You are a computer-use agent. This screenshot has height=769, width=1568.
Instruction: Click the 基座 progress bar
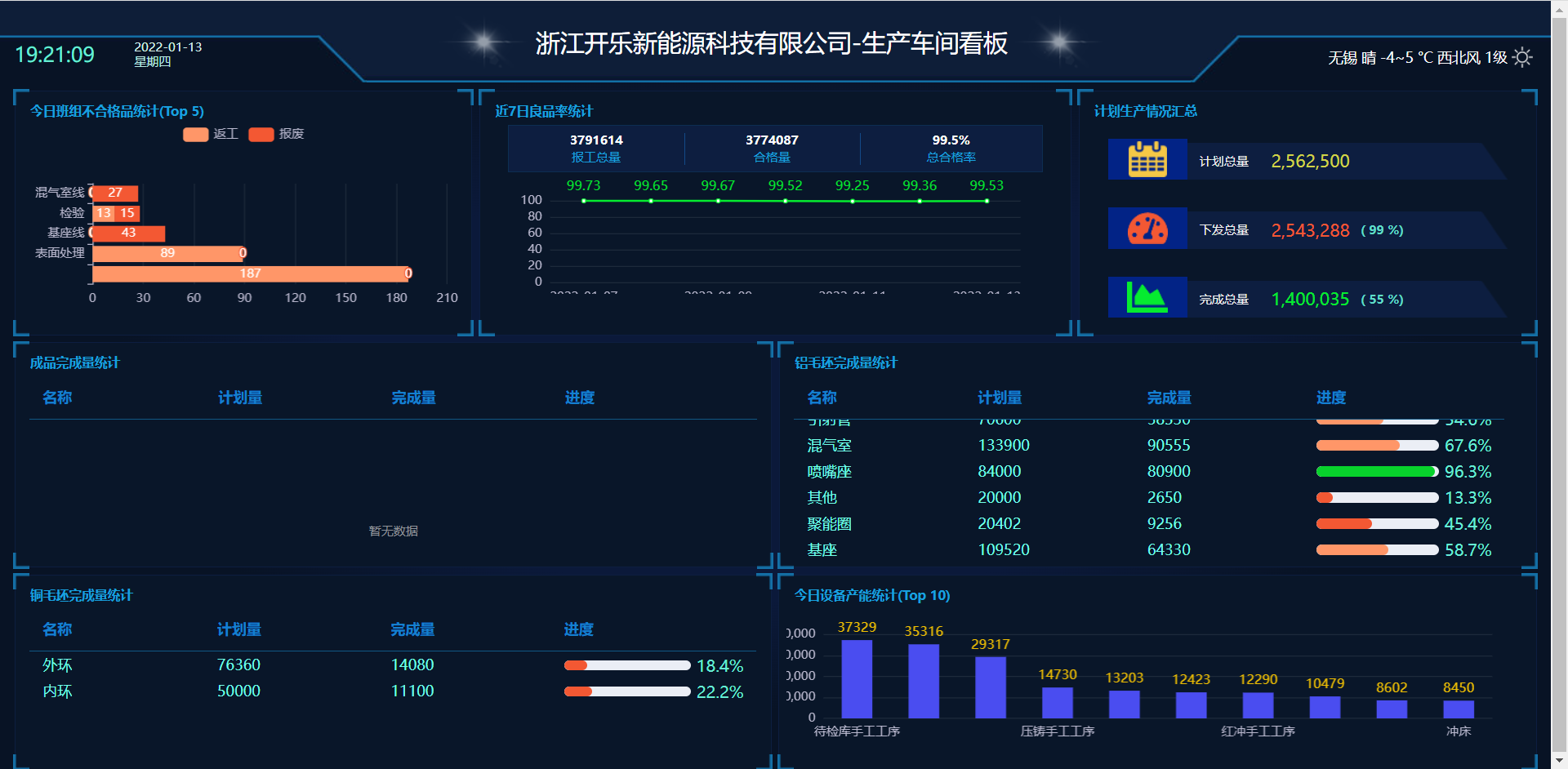1377,550
